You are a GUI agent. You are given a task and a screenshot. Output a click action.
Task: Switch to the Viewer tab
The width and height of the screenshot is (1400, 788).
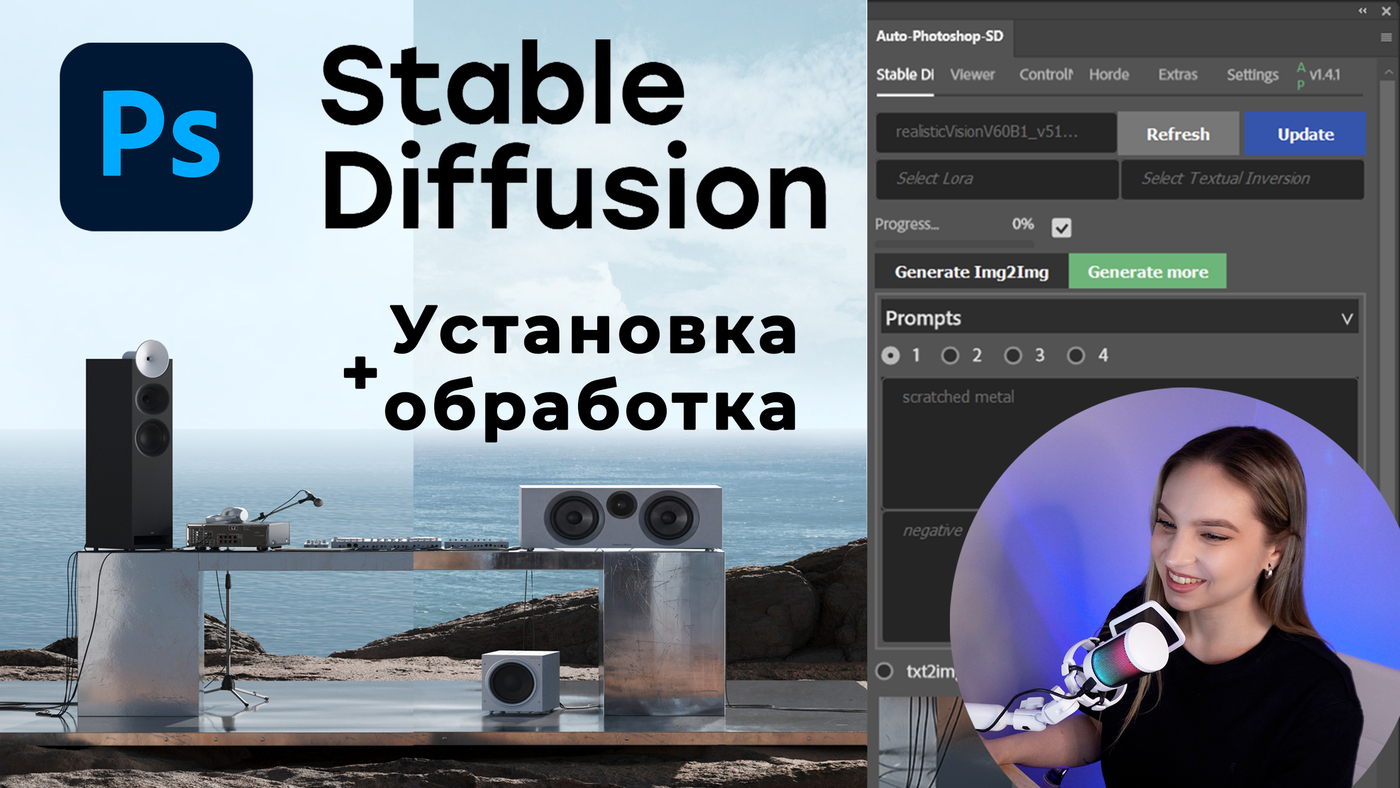point(972,74)
